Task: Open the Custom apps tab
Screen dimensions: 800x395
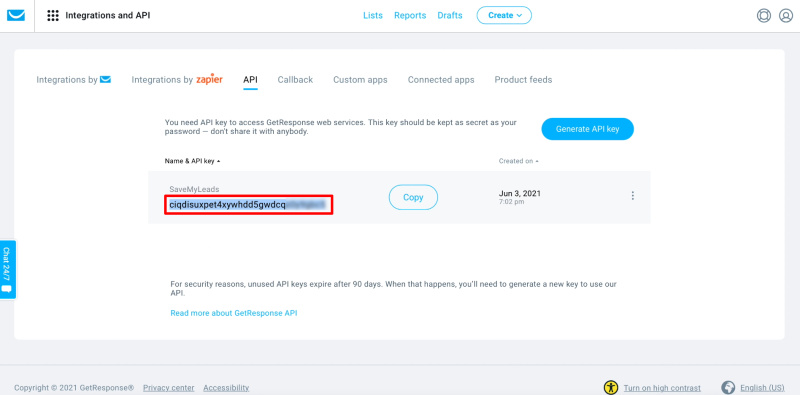Action: click(x=360, y=80)
